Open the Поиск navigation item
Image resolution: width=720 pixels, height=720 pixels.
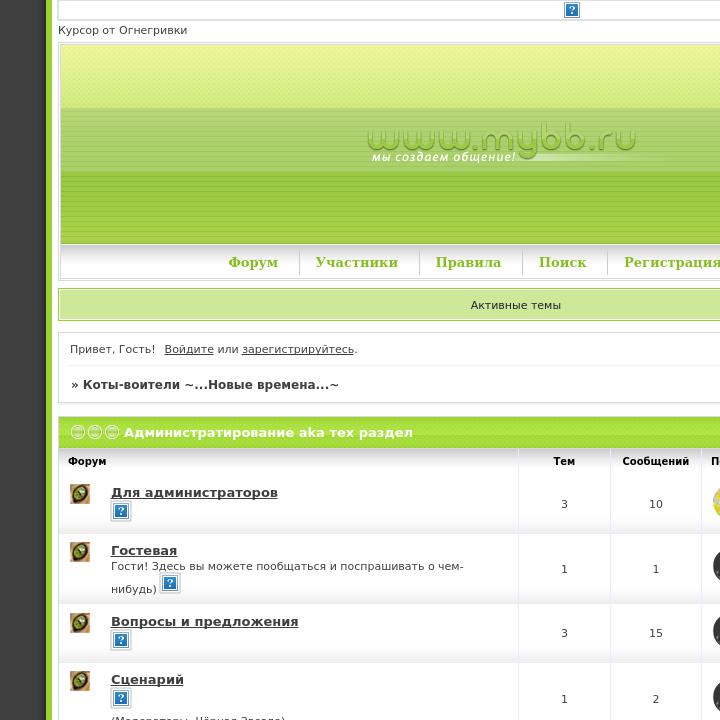tap(562, 262)
